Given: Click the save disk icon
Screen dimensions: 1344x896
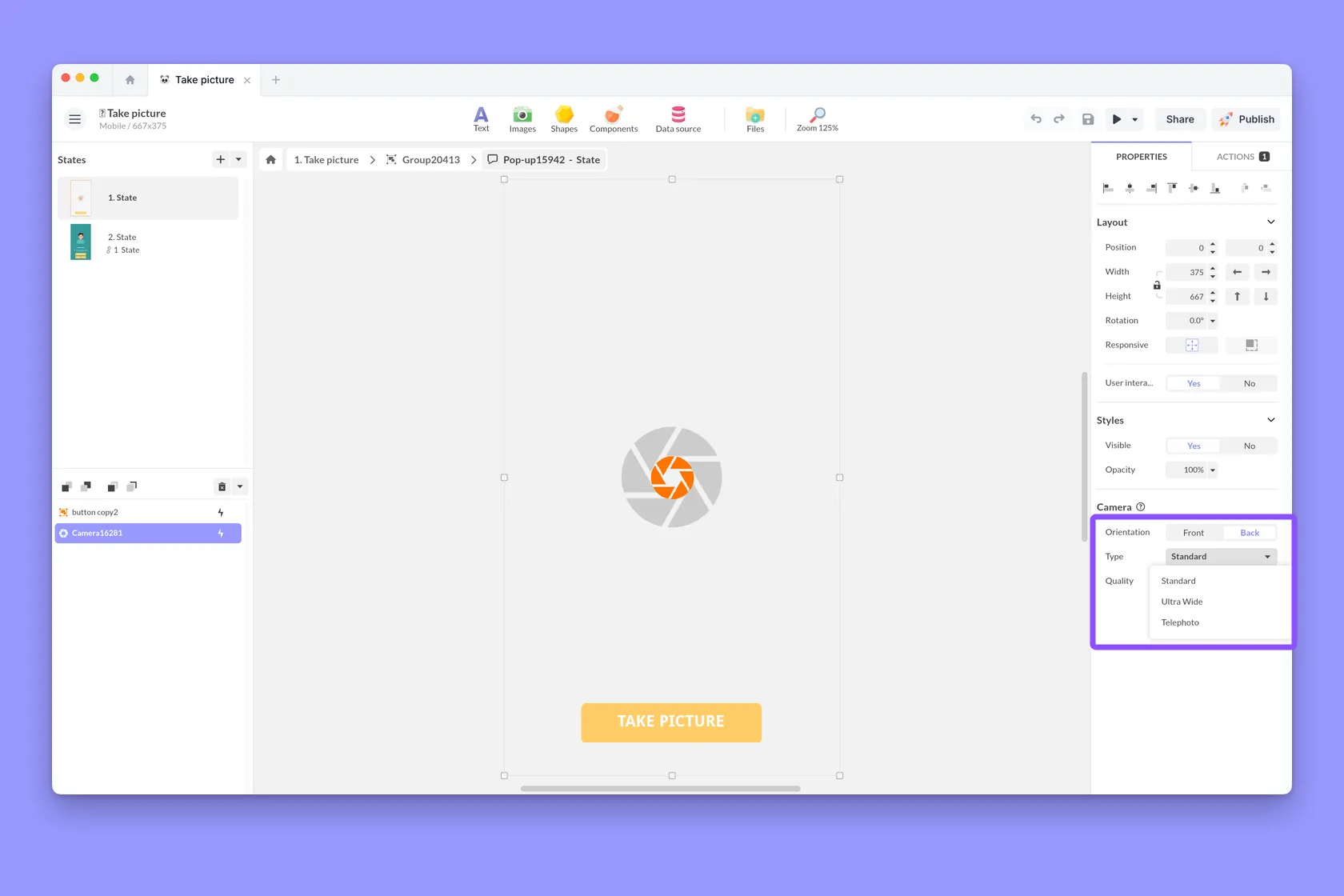Looking at the screenshot, I should coord(1088,119).
